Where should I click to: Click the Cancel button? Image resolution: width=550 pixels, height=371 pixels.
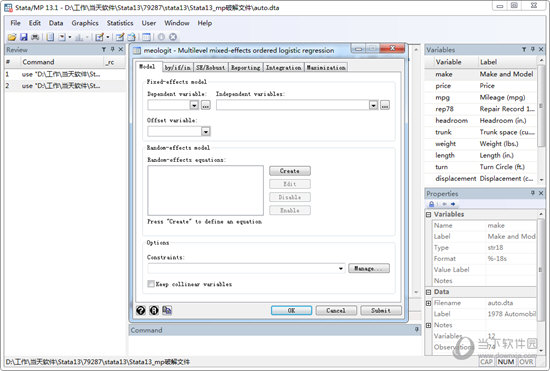(336, 310)
